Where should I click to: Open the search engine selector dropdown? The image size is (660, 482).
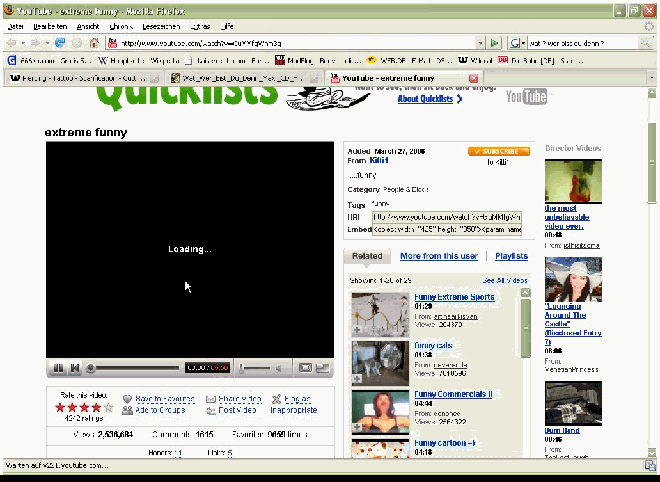point(517,43)
